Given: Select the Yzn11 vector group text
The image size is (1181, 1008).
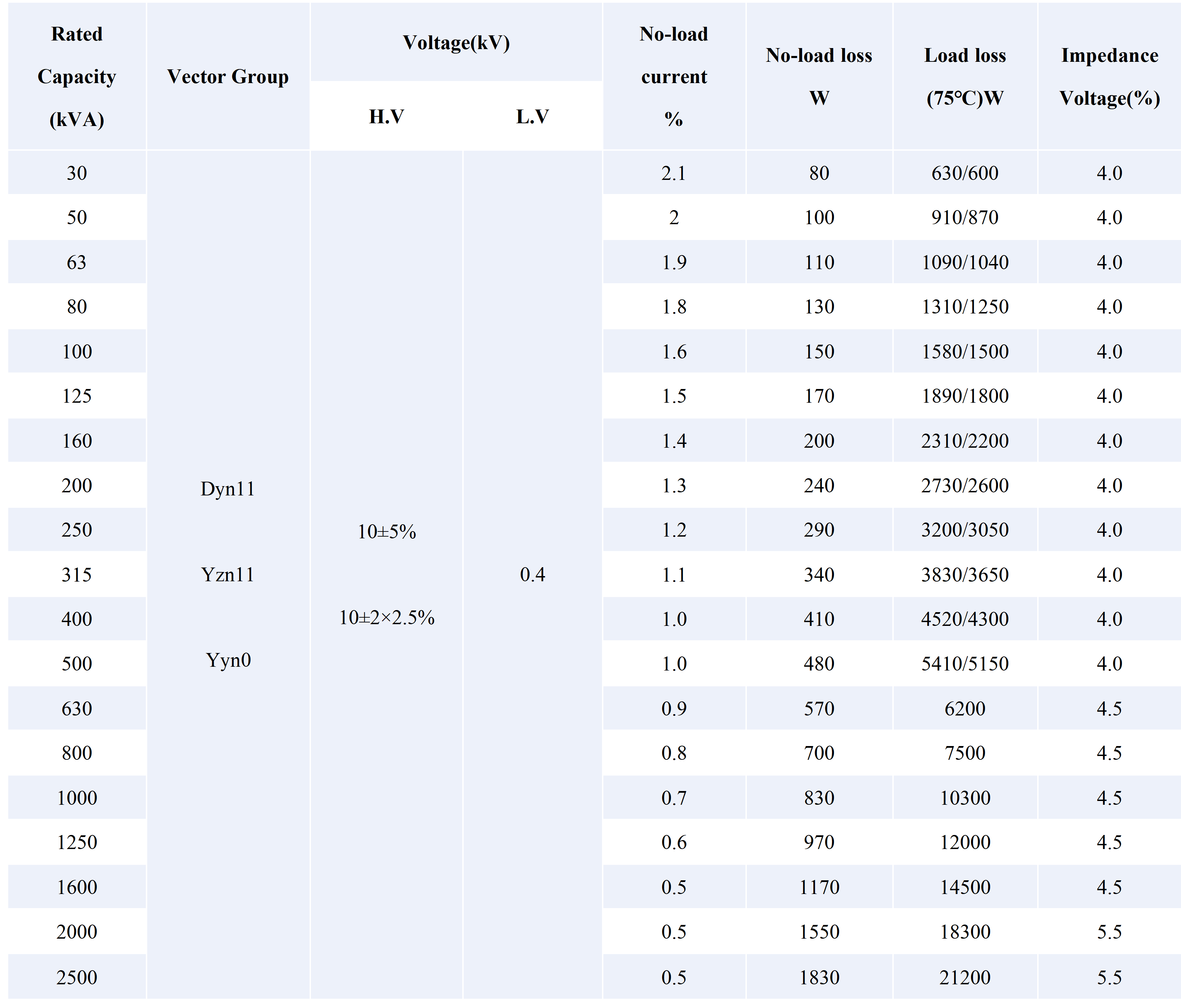Looking at the screenshot, I should click(228, 575).
